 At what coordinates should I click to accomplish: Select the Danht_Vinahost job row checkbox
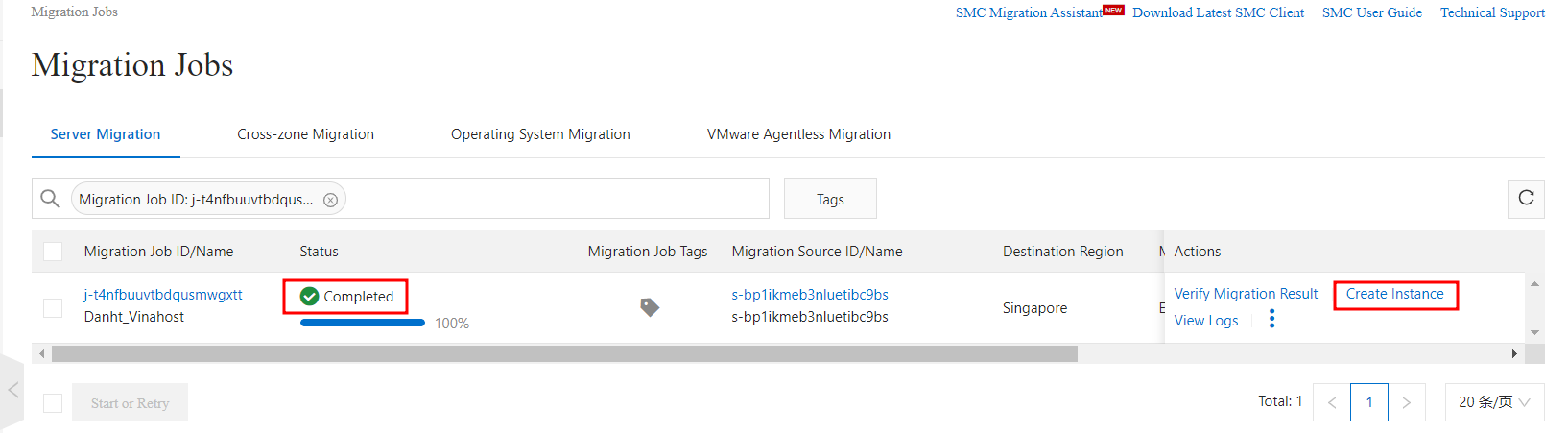(x=53, y=307)
